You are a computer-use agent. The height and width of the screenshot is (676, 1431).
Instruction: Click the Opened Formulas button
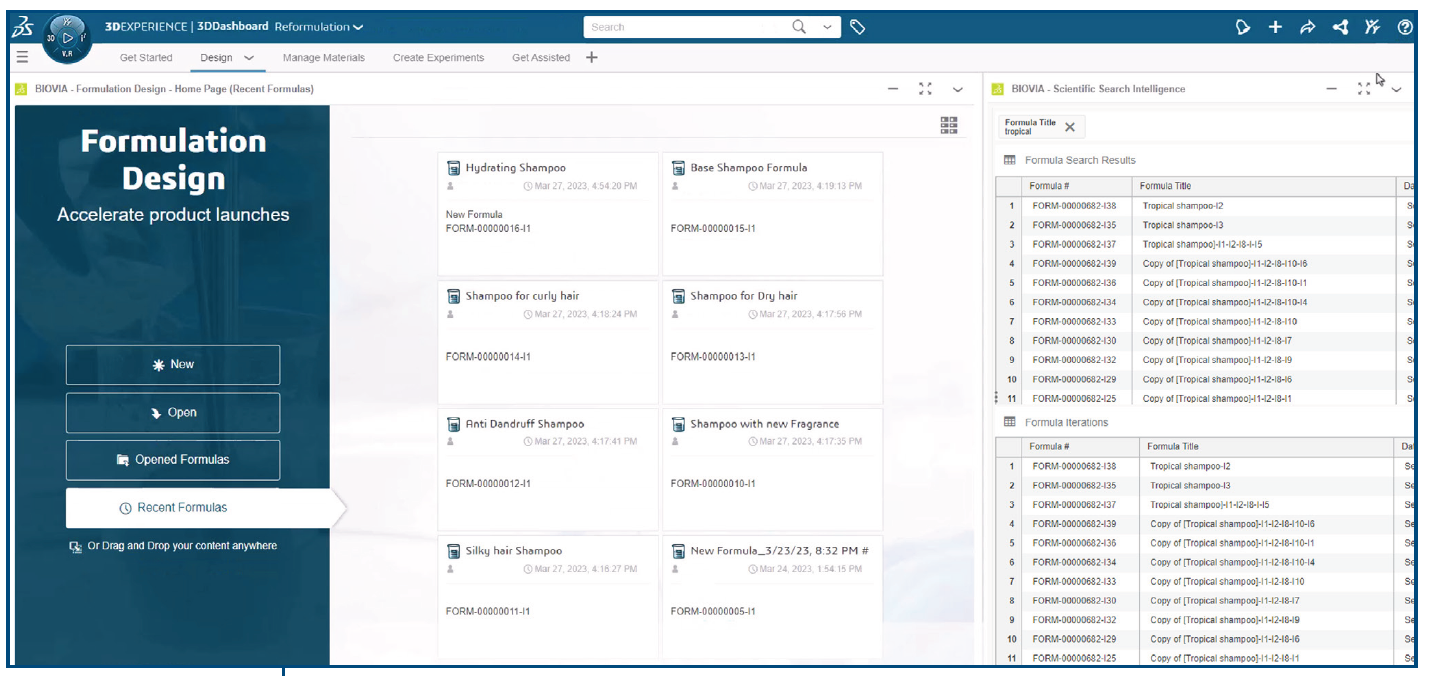(173, 460)
